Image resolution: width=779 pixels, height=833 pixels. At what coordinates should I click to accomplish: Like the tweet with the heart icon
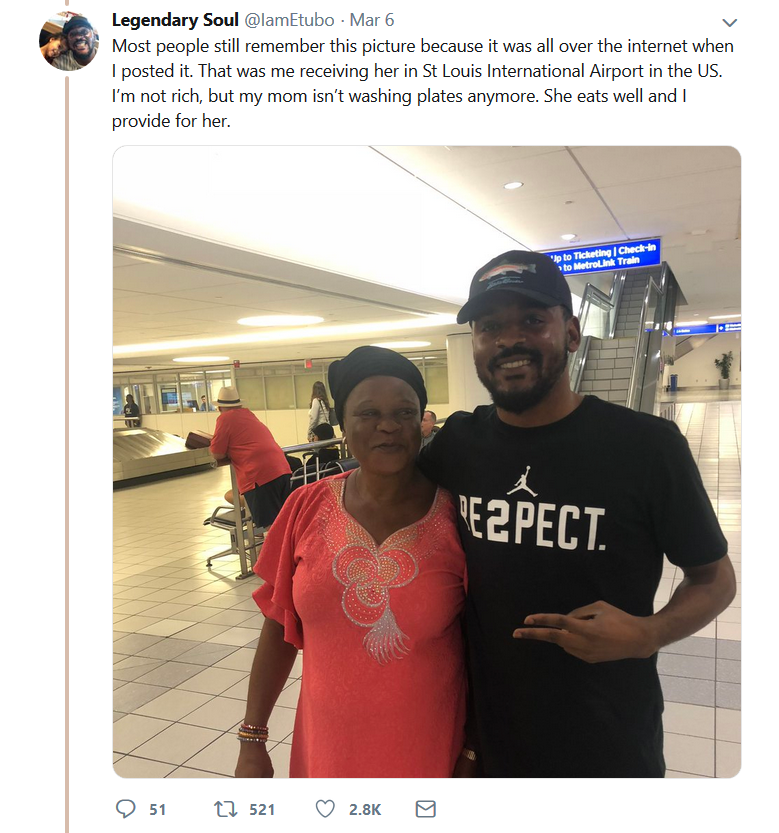[x=325, y=809]
